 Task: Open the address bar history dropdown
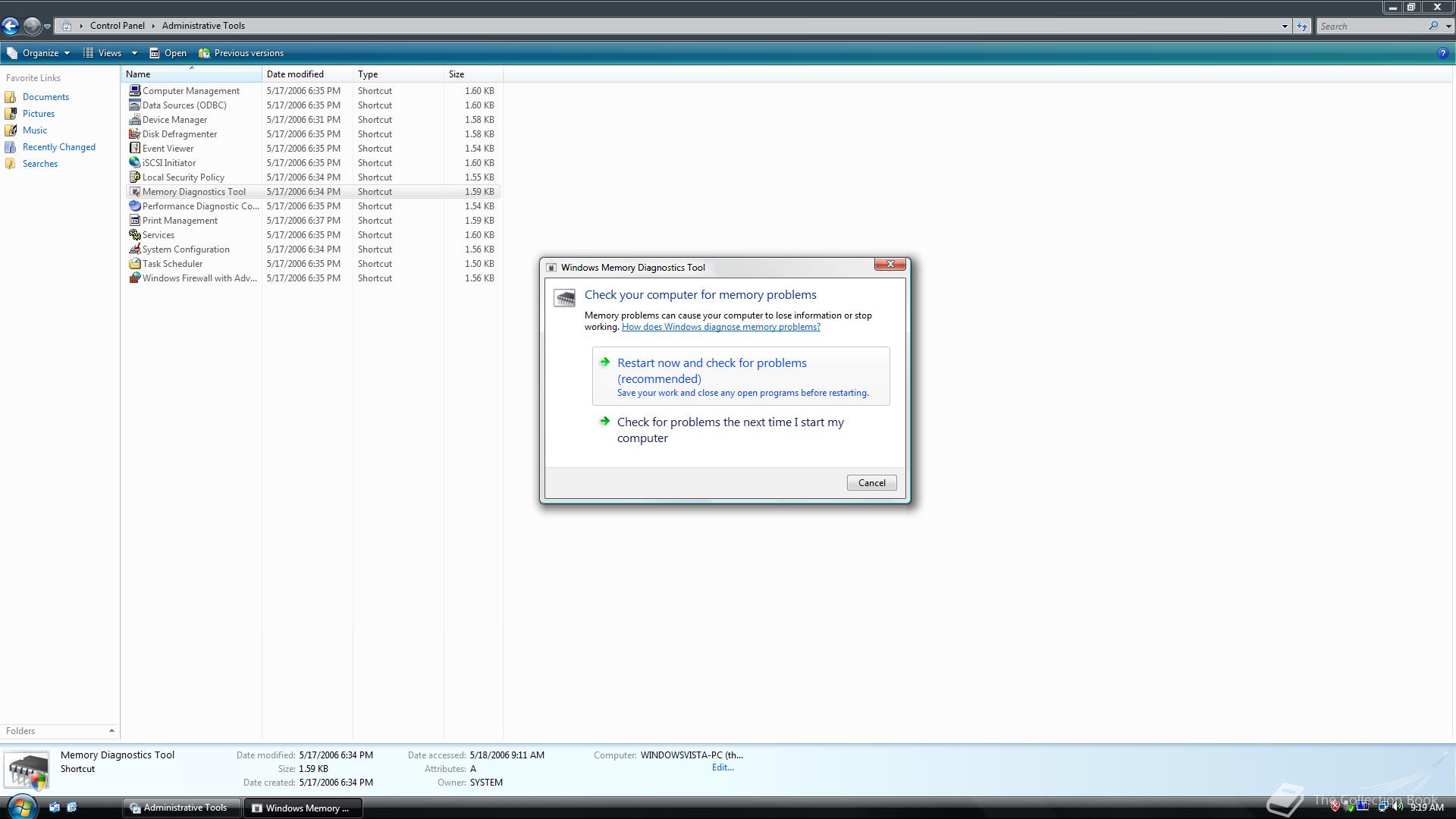pos(1285,27)
